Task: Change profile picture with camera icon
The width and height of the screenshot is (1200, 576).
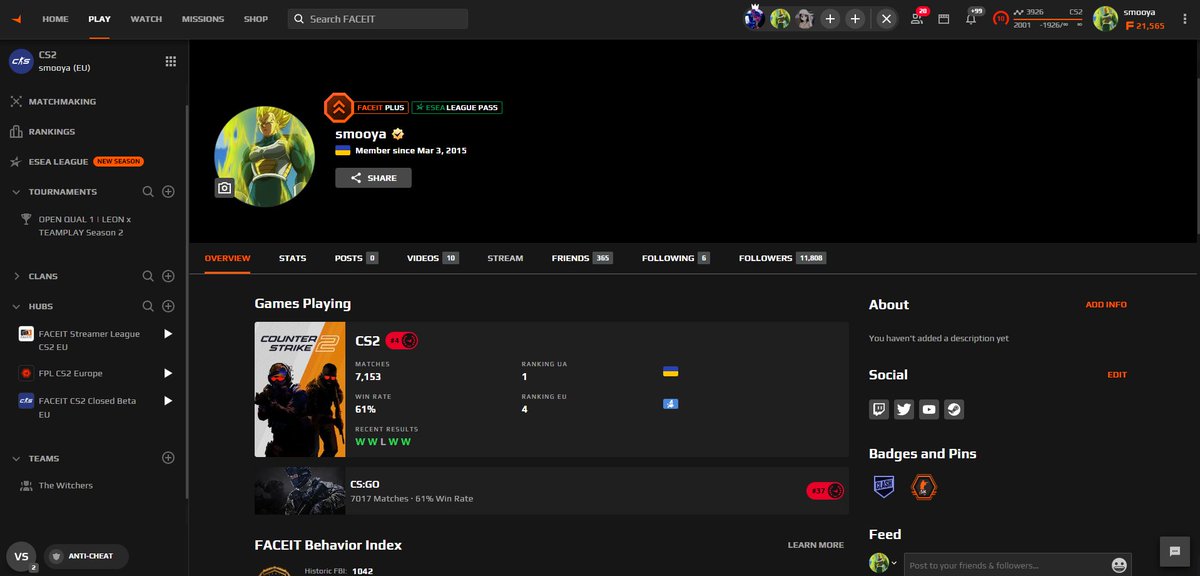Action: (225, 188)
